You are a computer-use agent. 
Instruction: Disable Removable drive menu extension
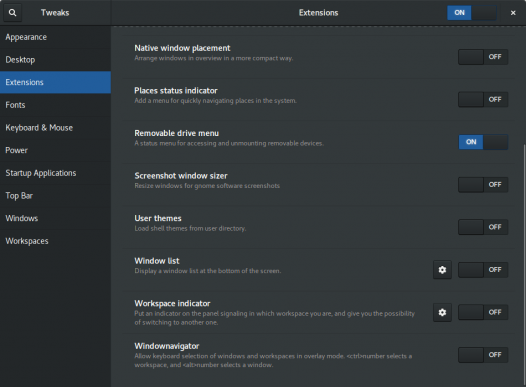[483, 142]
